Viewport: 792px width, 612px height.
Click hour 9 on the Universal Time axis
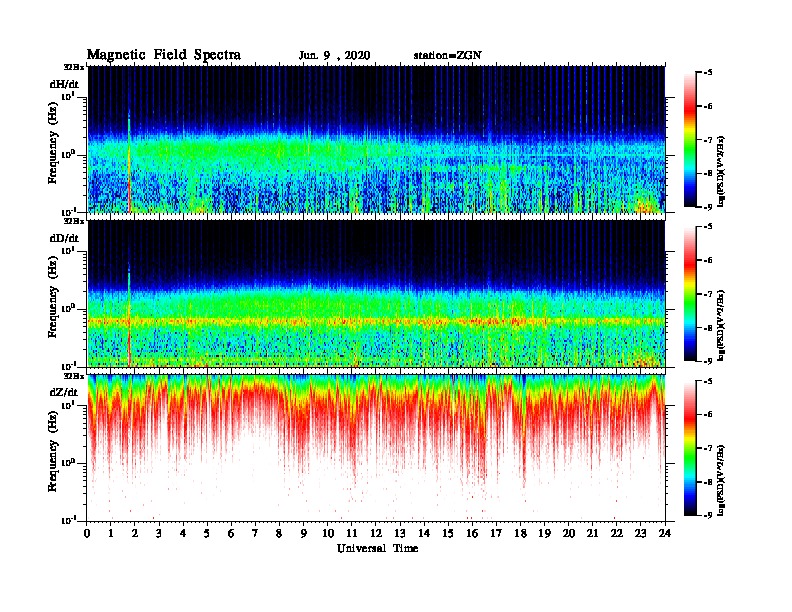click(304, 533)
